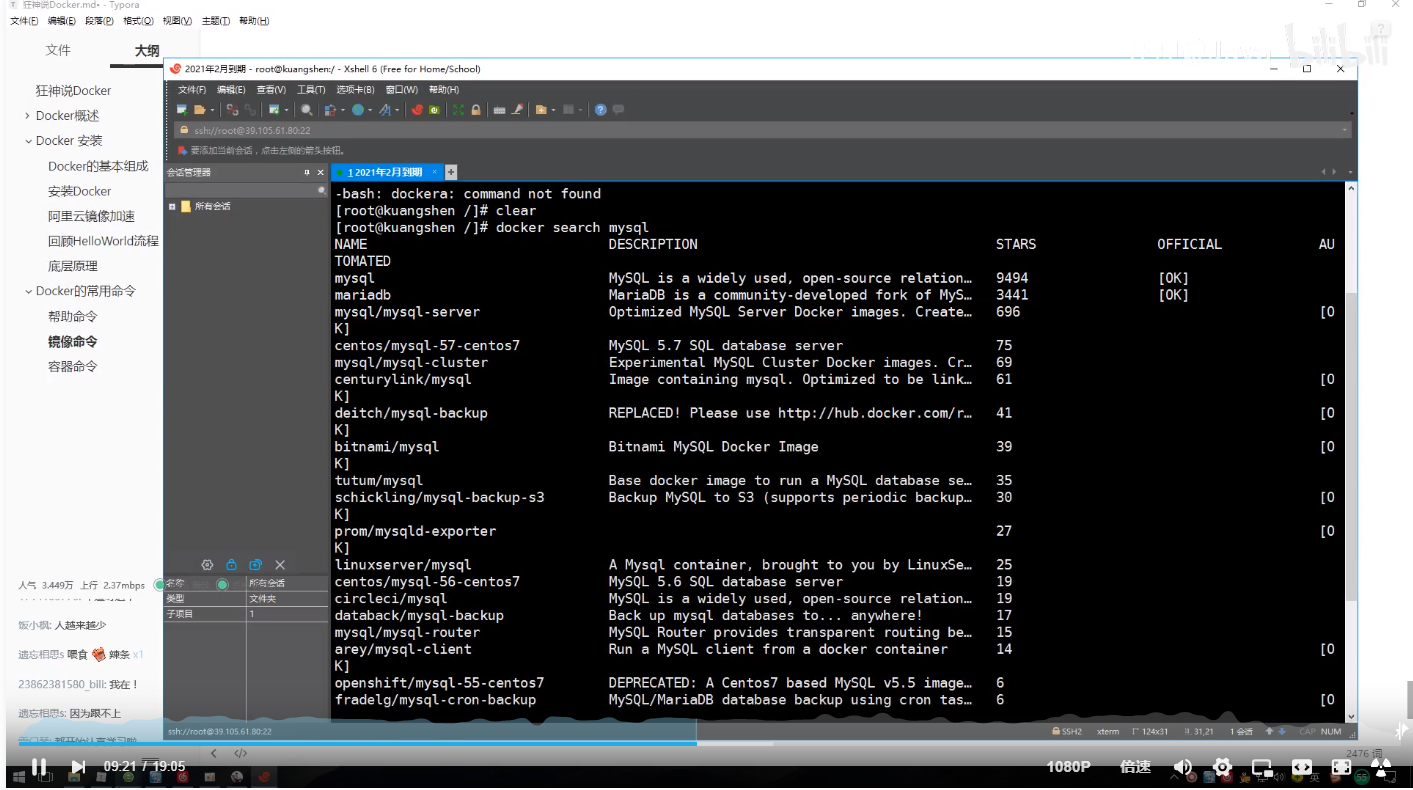The image size is (1413, 790).
Task: Click the open folder icon in Xshell toolbar
Action: tap(199, 110)
